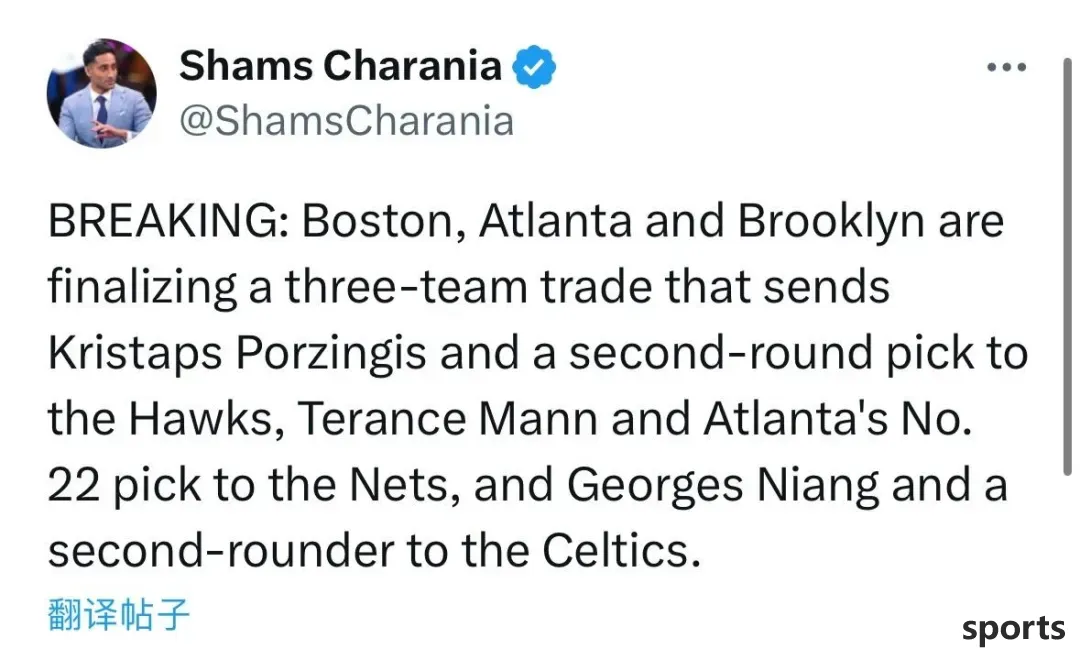Click the name Georges Niang in the text
Viewport: 1080px width, 660px height.
[723, 485]
